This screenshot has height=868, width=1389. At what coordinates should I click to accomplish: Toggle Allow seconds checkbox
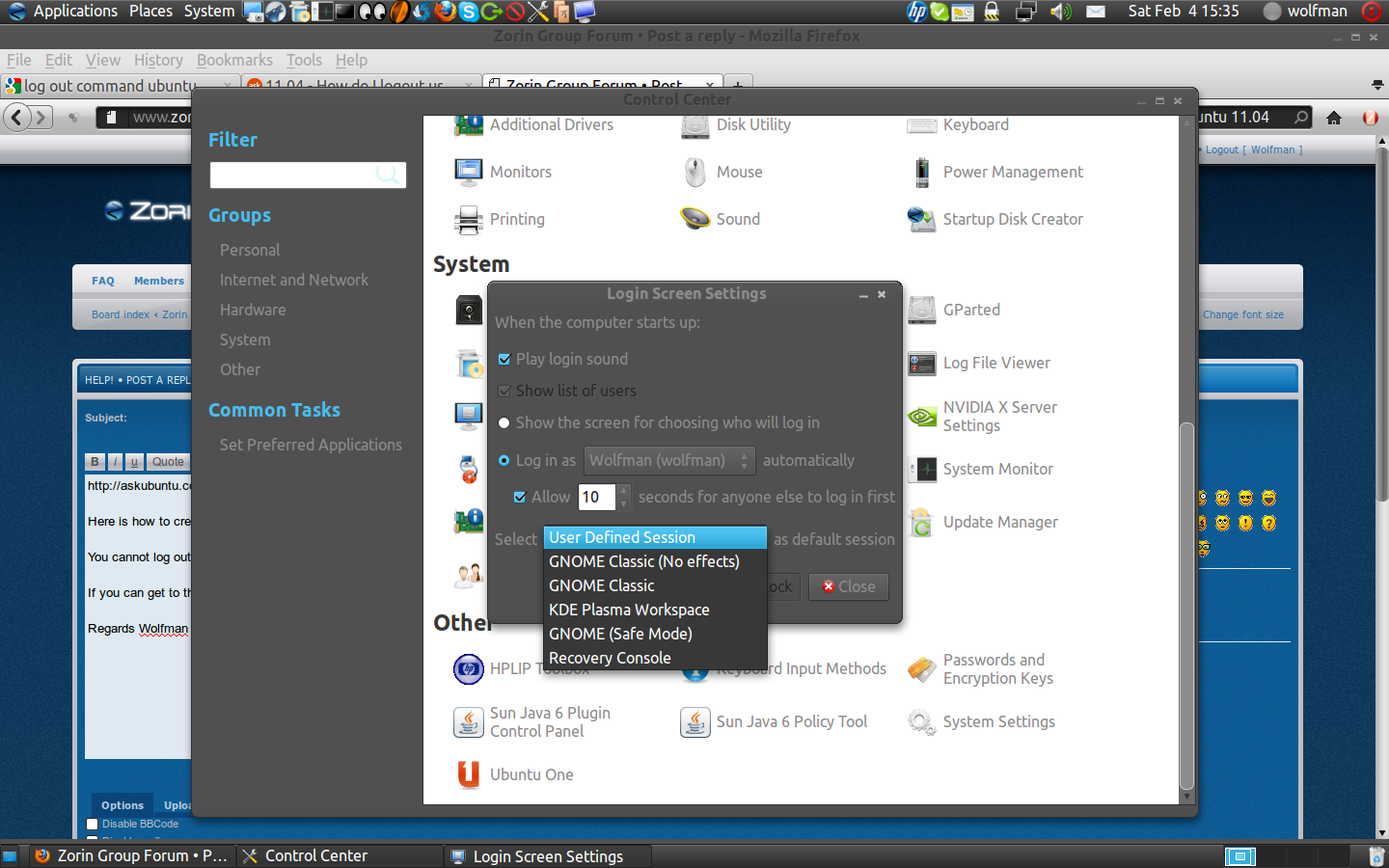(x=519, y=497)
